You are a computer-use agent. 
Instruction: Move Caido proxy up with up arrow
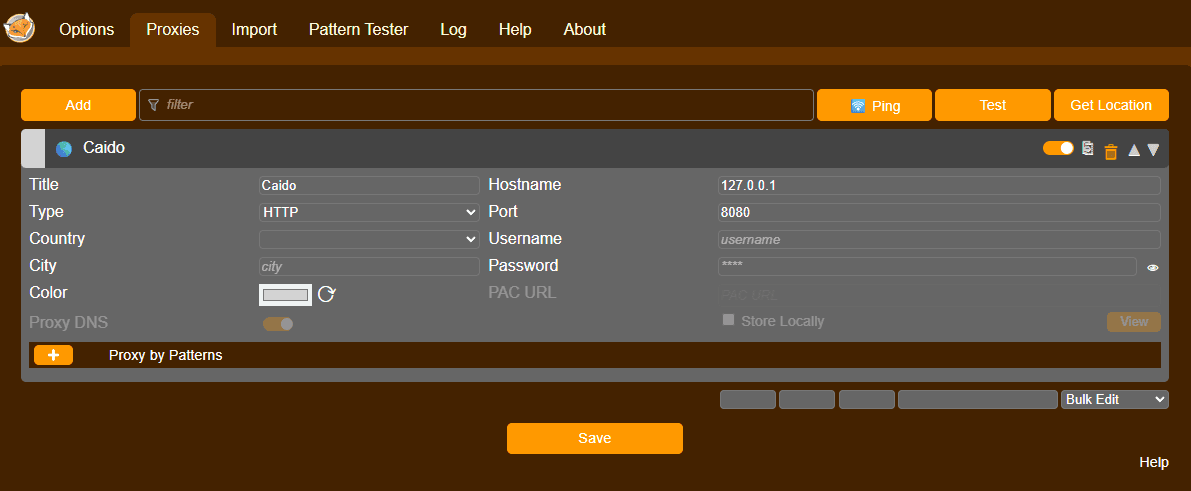1134,150
